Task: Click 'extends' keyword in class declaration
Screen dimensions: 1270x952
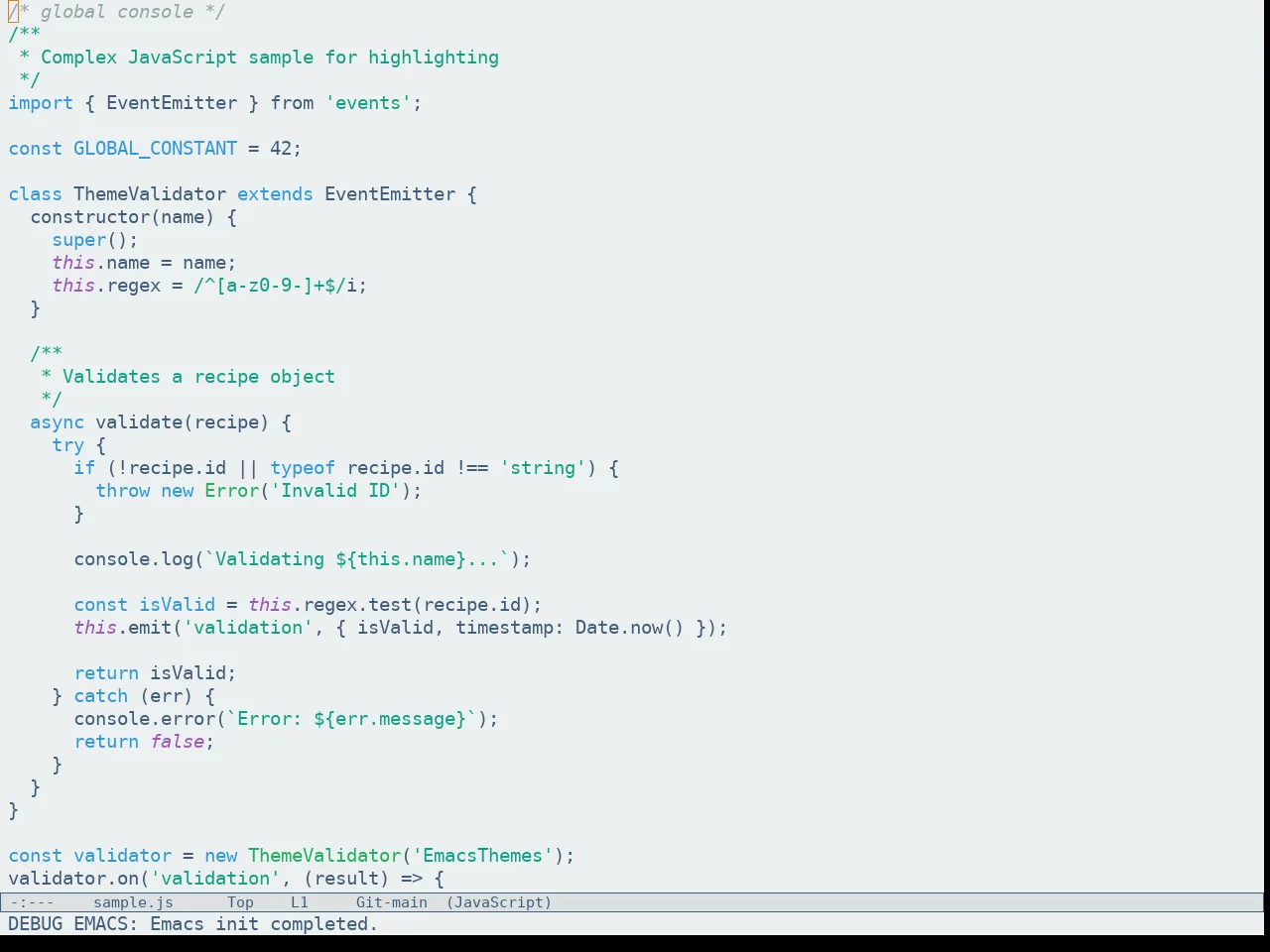Action: click(x=275, y=194)
